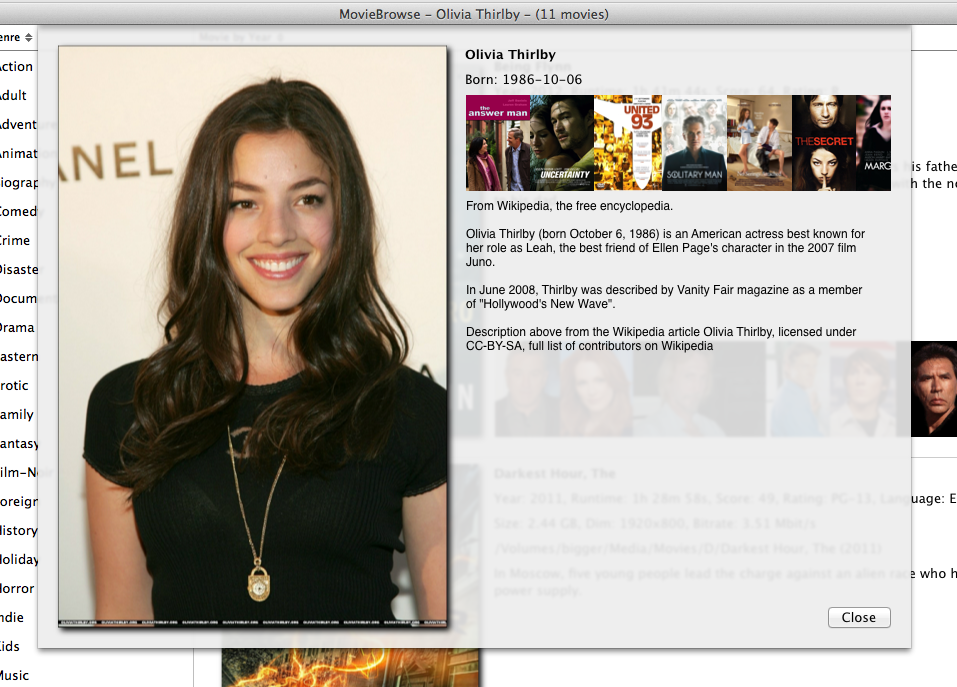Select the Family genre
The height and width of the screenshot is (687, 957).
(x=17, y=415)
